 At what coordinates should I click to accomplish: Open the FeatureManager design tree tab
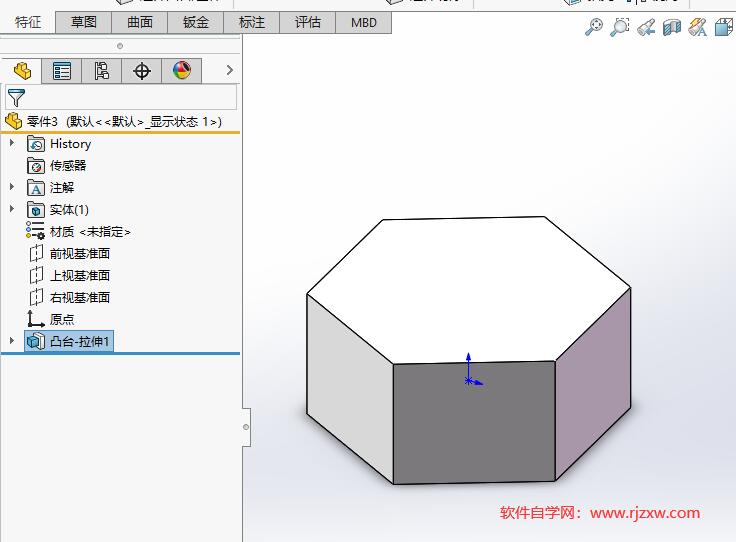22,71
